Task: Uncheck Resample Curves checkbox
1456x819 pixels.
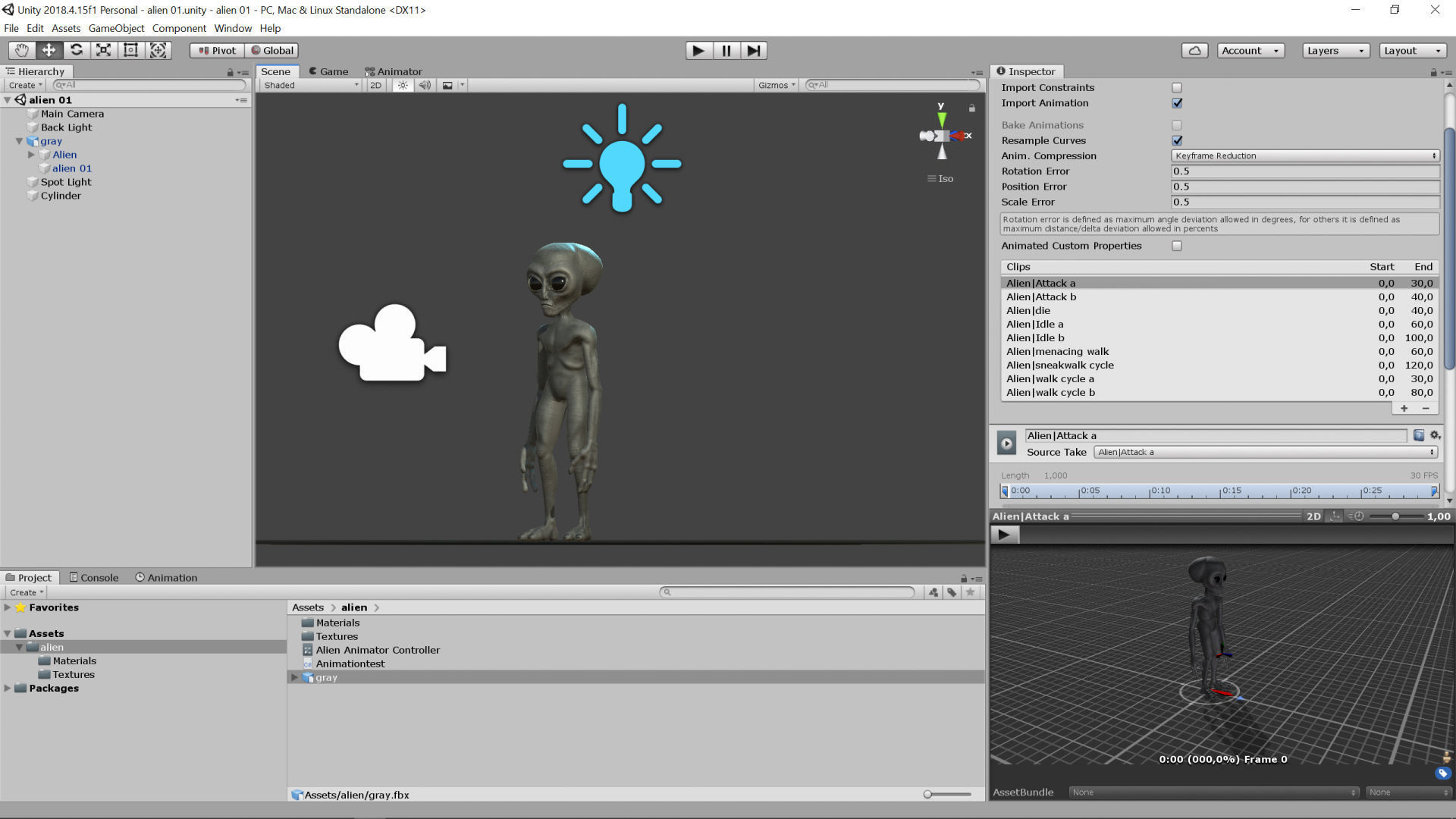Action: pyautogui.click(x=1176, y=140)
